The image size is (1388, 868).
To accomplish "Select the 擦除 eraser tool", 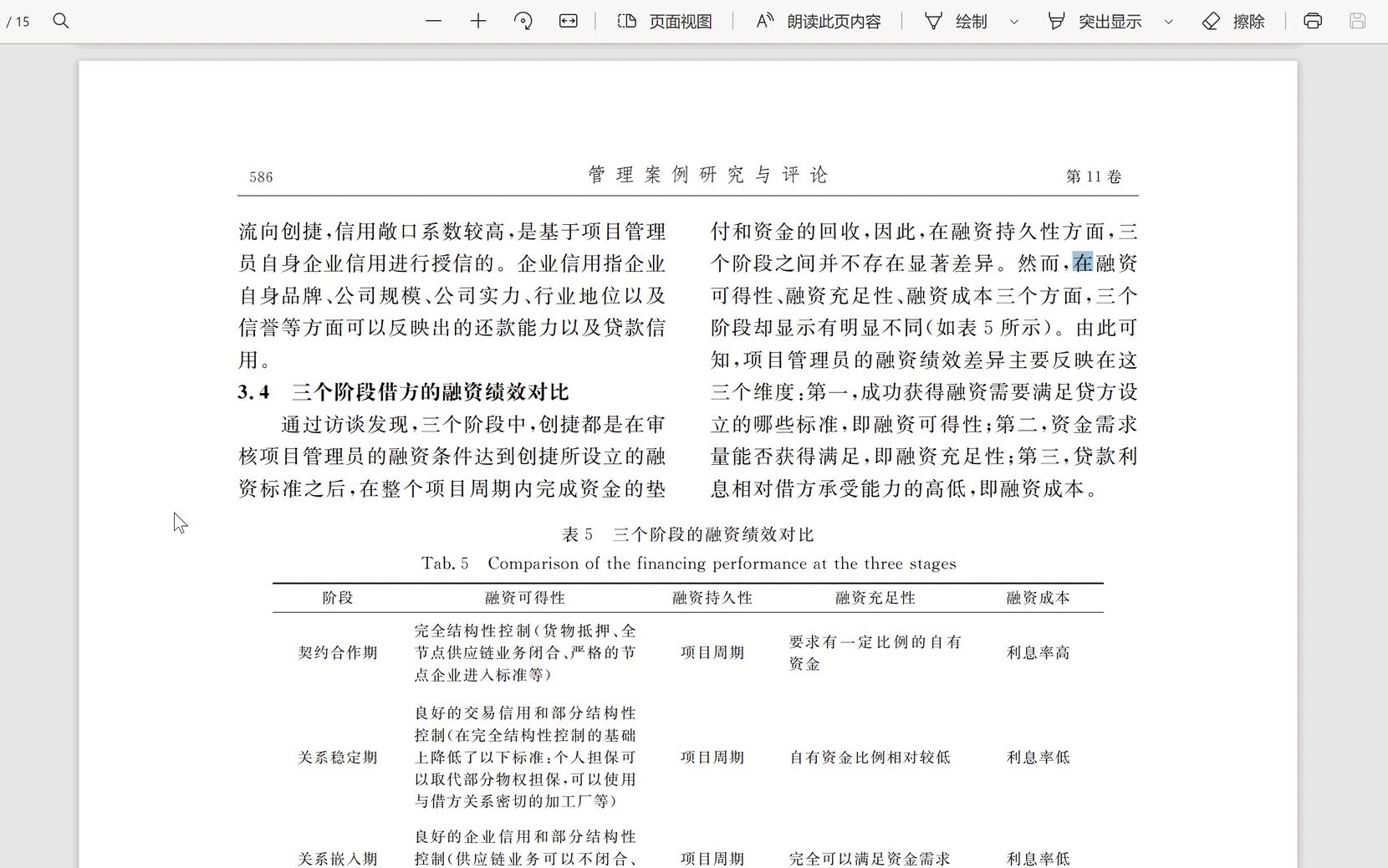I will (x=1233, y=22).
